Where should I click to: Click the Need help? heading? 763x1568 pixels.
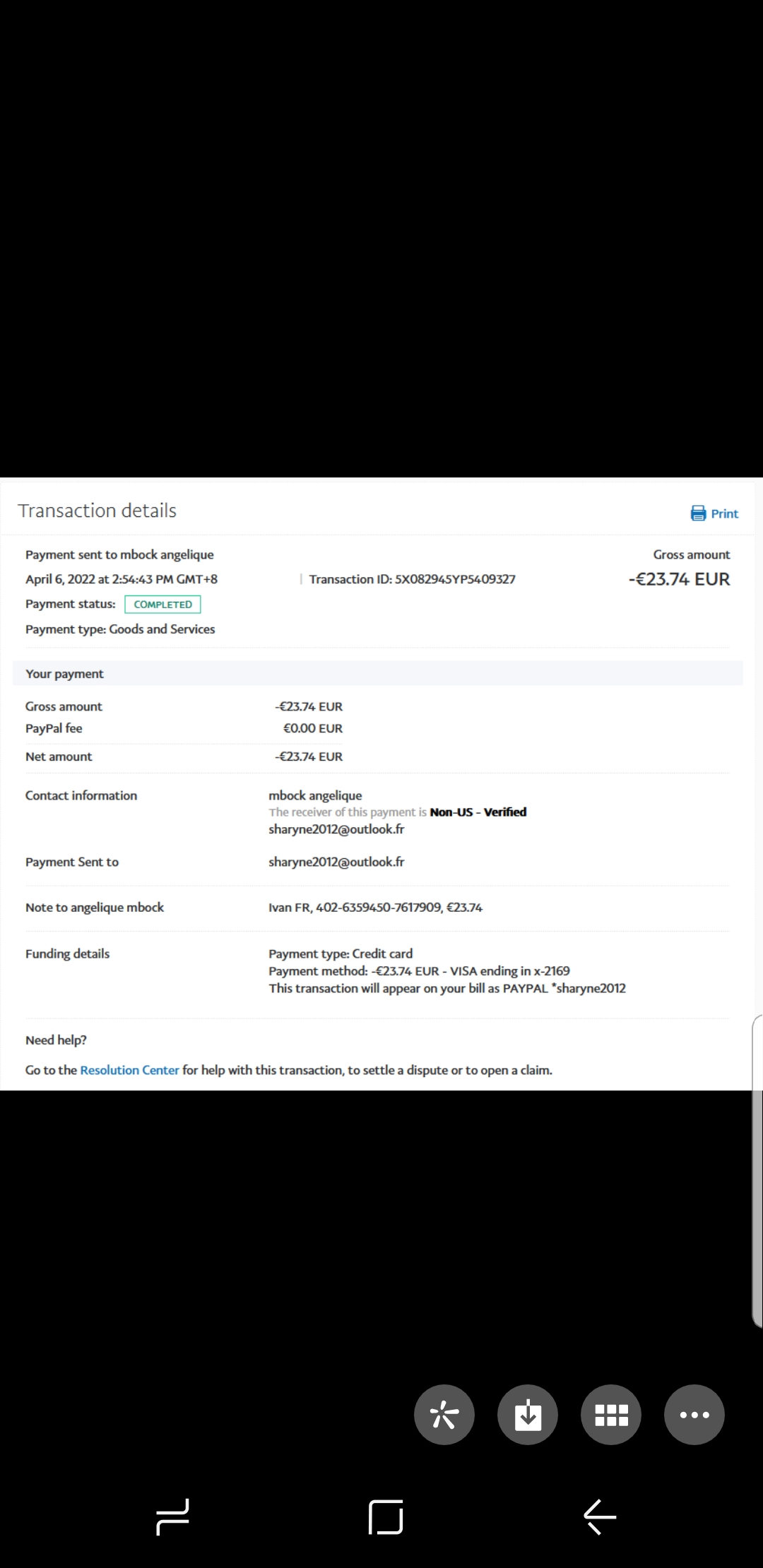[x=56, y=1040]
